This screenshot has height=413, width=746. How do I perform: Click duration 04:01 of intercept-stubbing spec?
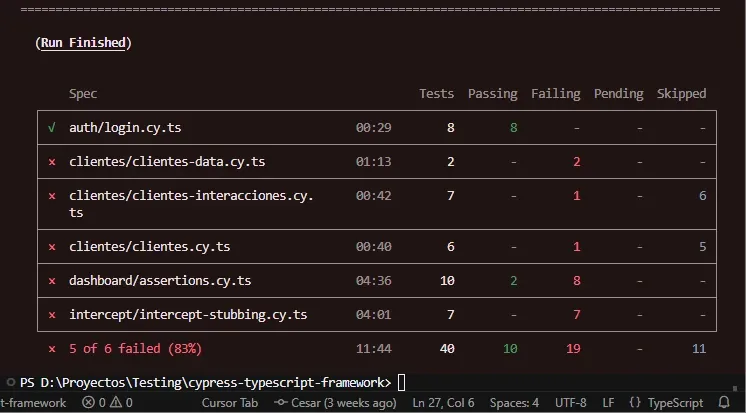373,315
